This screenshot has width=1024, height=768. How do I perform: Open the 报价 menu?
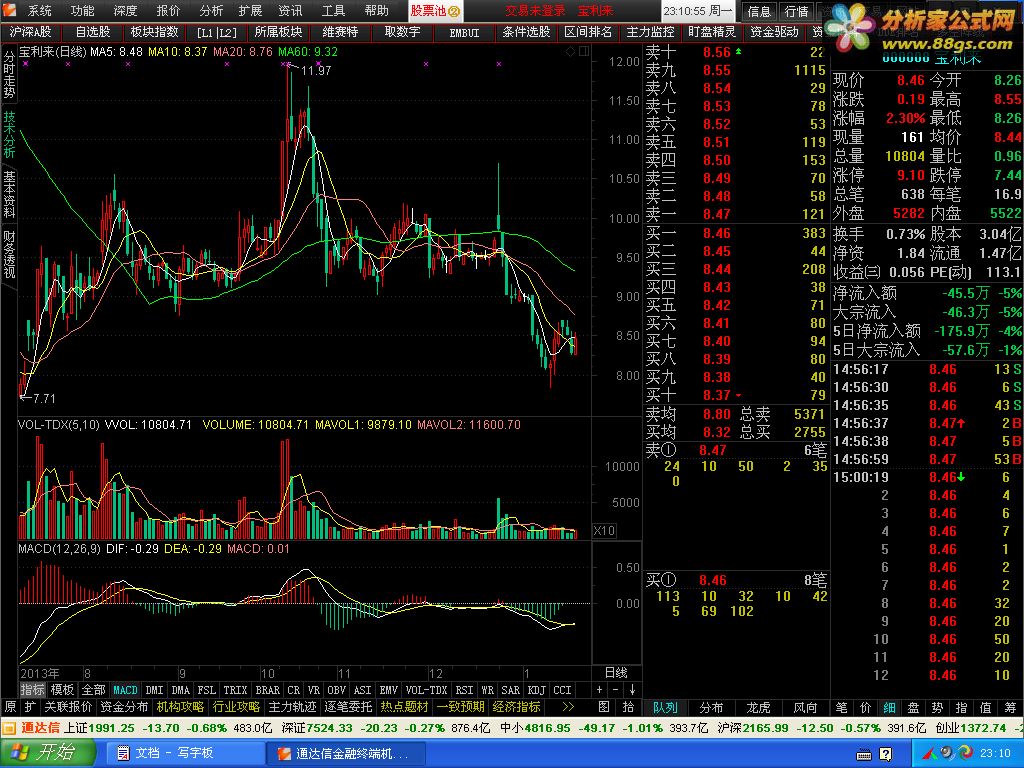168,10
